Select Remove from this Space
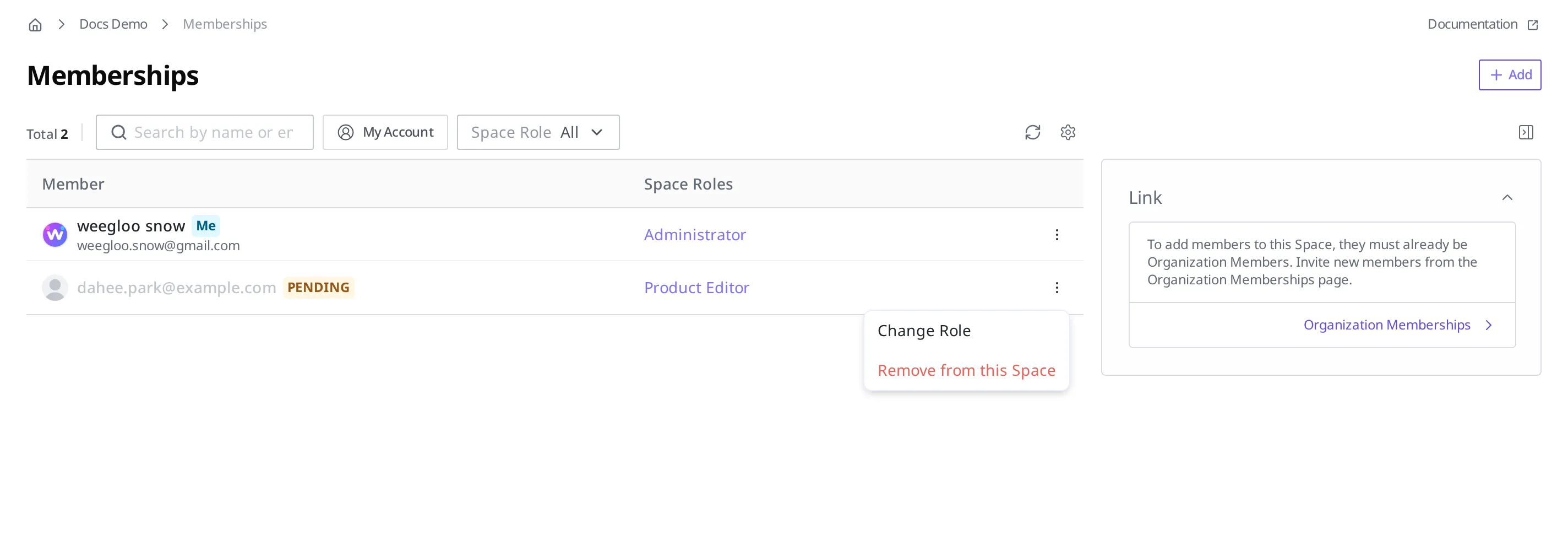This screenshot has width=1568, height=551. (x=966, y=371)
